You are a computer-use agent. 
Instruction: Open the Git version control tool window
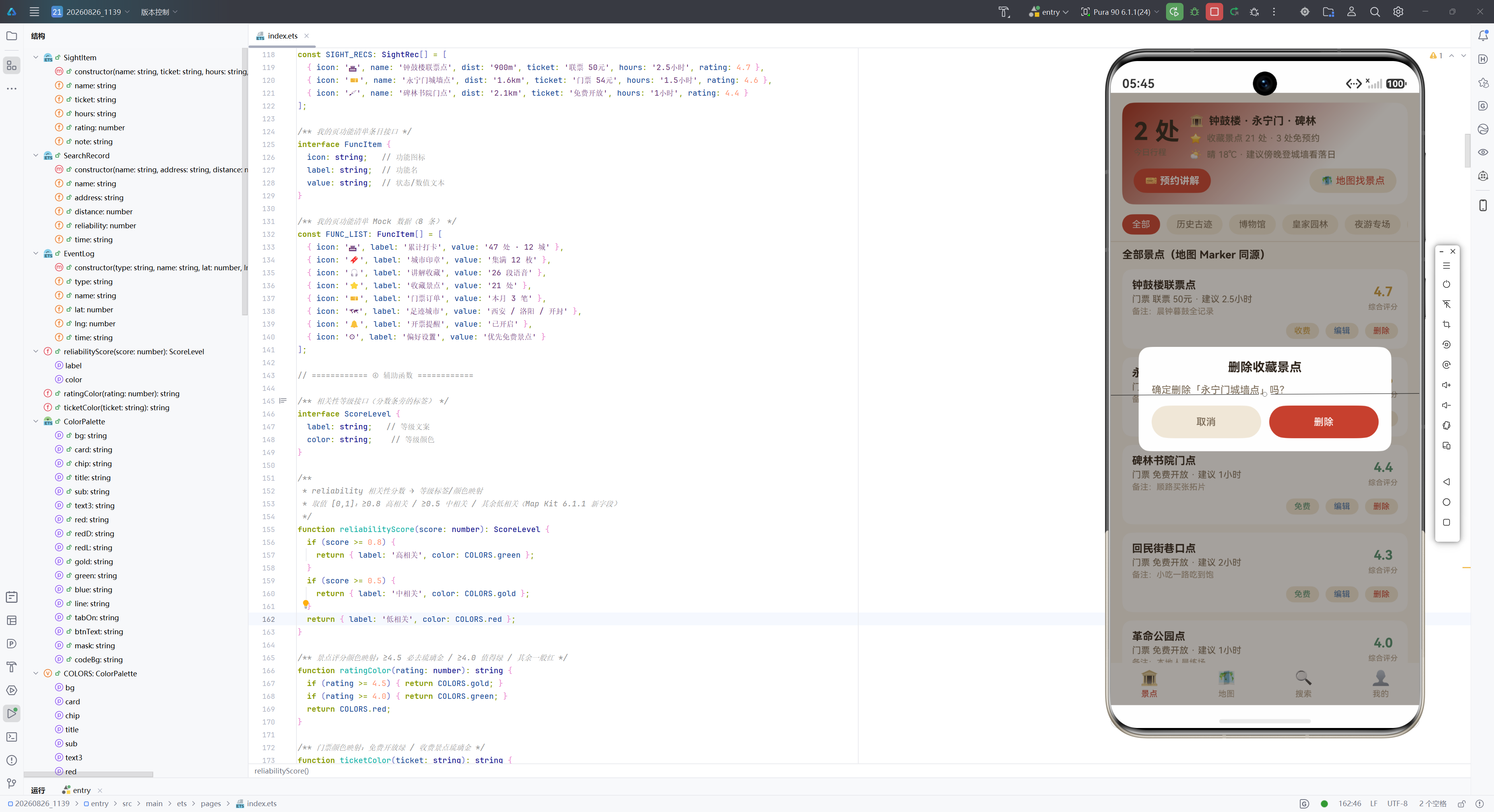(x=12, y=783)
